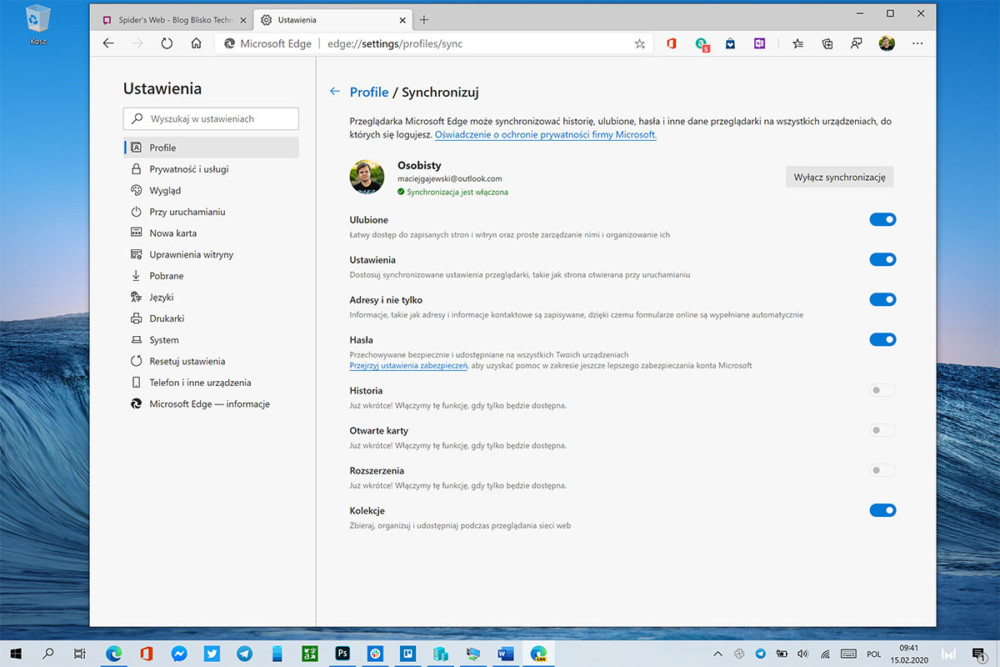The width and height of the screenshot is (1000, 667).
Task: Switch to Spider's Web browser tab
Action: [172, 20]
